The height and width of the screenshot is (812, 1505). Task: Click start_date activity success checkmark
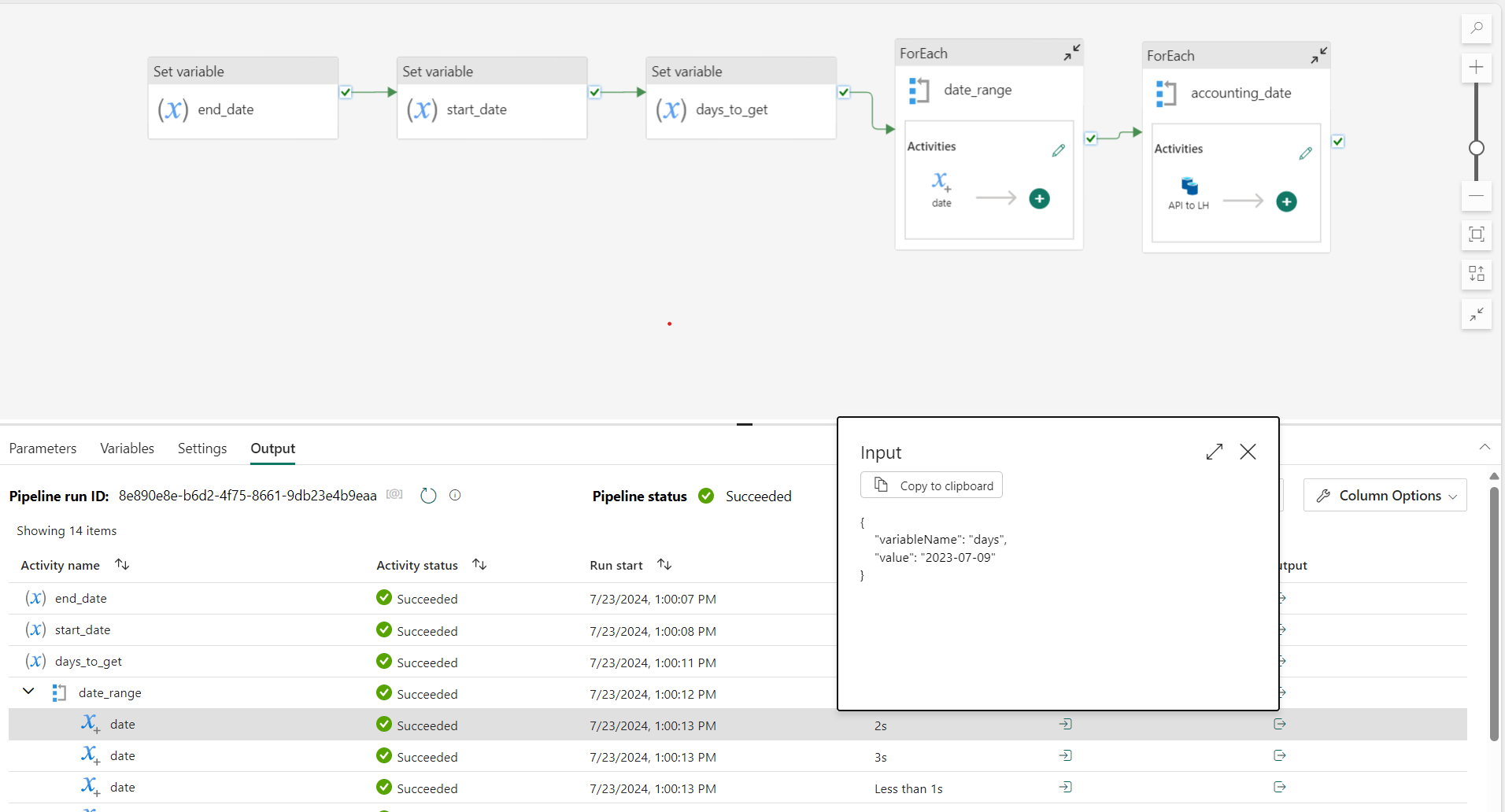(595, 92)
